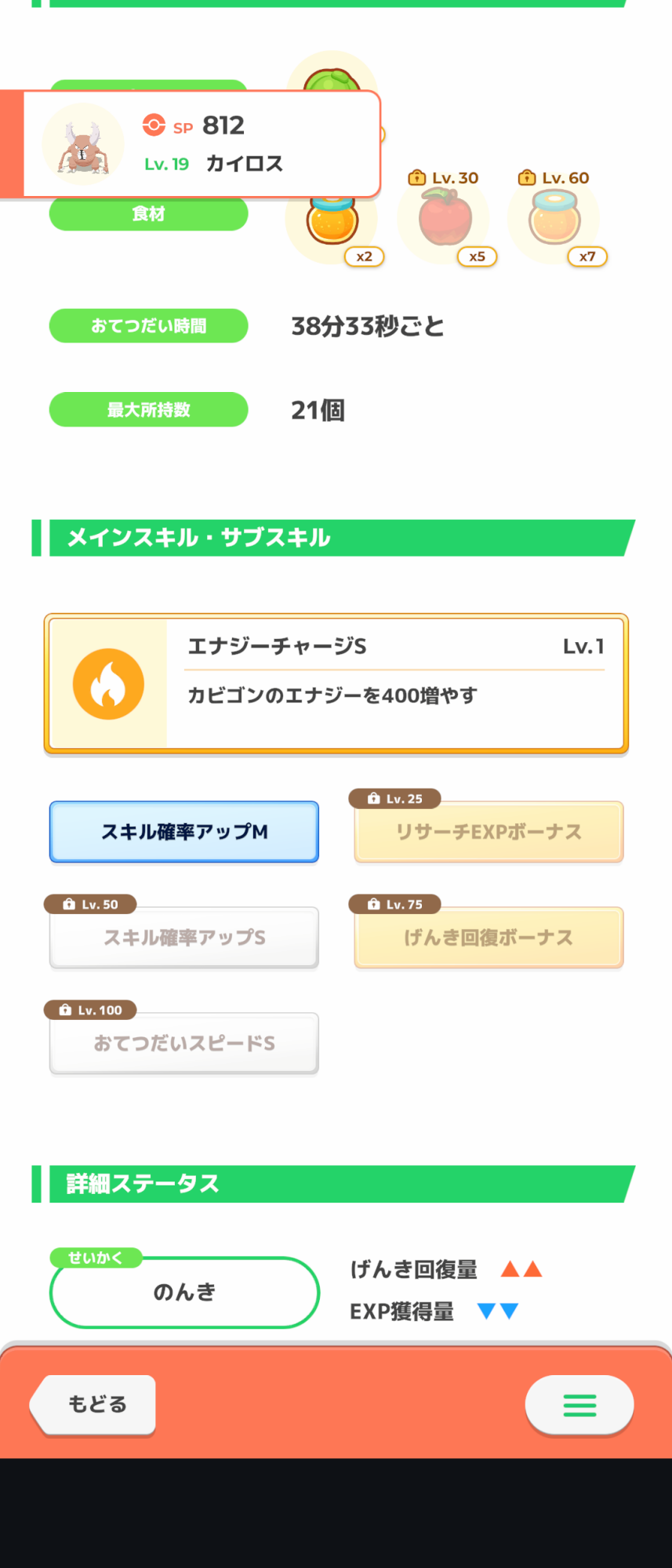Tap the blue down arrows for EXP獲得量

[x=498, y=1311]
